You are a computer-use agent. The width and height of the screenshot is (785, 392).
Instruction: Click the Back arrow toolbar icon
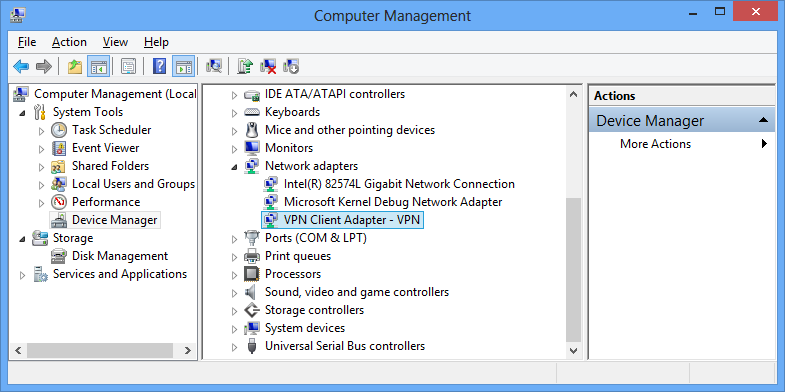pos(21,66)
